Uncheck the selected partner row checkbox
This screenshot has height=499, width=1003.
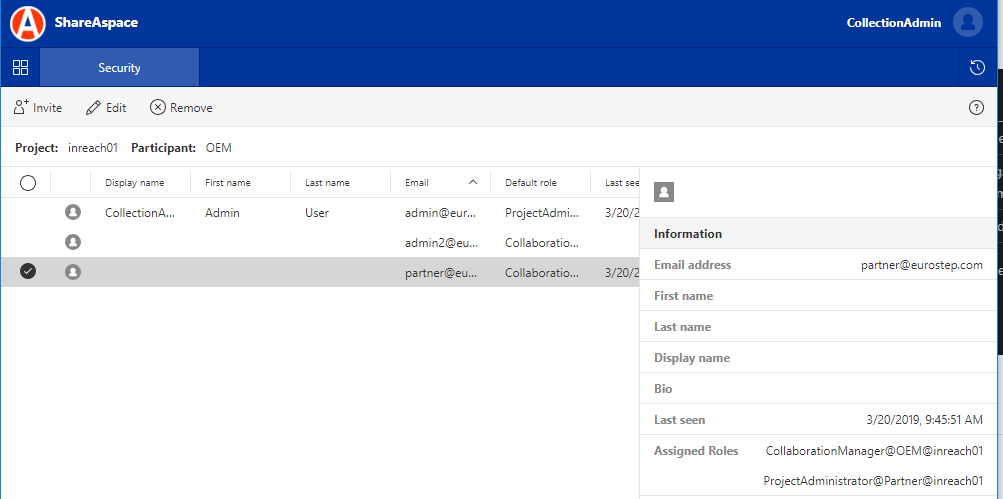pyautogui.click(x=28, y=272)
